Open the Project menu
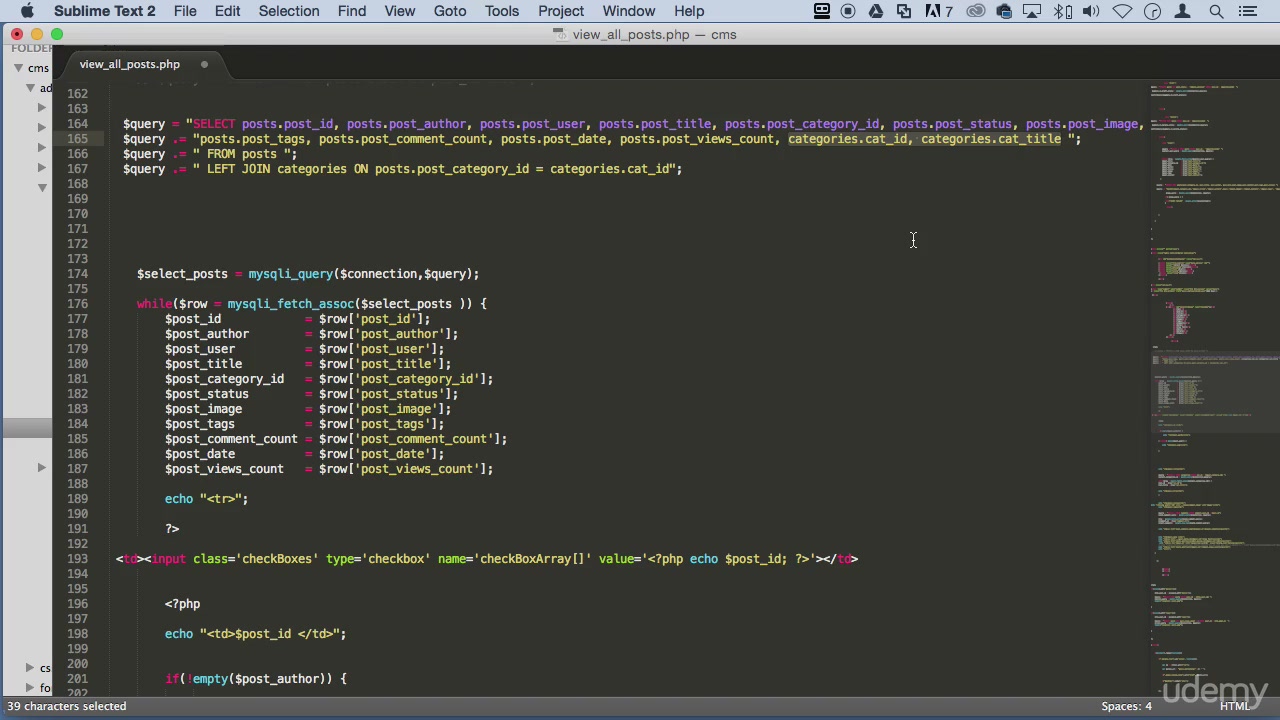 [x=561, y=11]
